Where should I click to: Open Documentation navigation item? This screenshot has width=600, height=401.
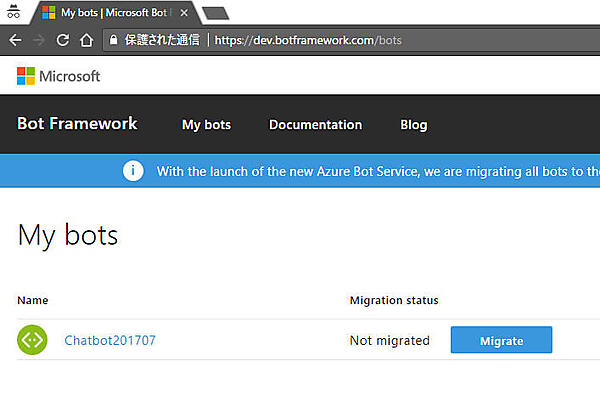[x=316, y=125]
